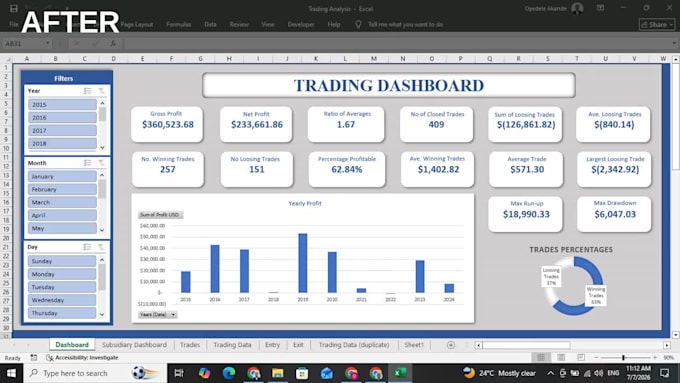Click the Sum of Profit USD field button
Image resolution: width=680 pixels, height=383 pixels.
(160, 215)
